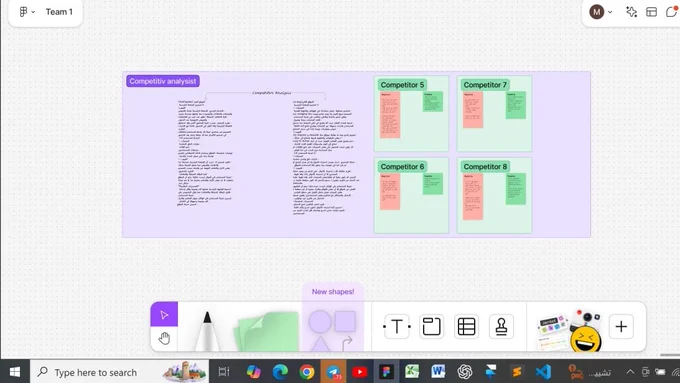Select the red sticky note in Competitor 6
This screenshot has height=383, width=680.
[390, 192]
